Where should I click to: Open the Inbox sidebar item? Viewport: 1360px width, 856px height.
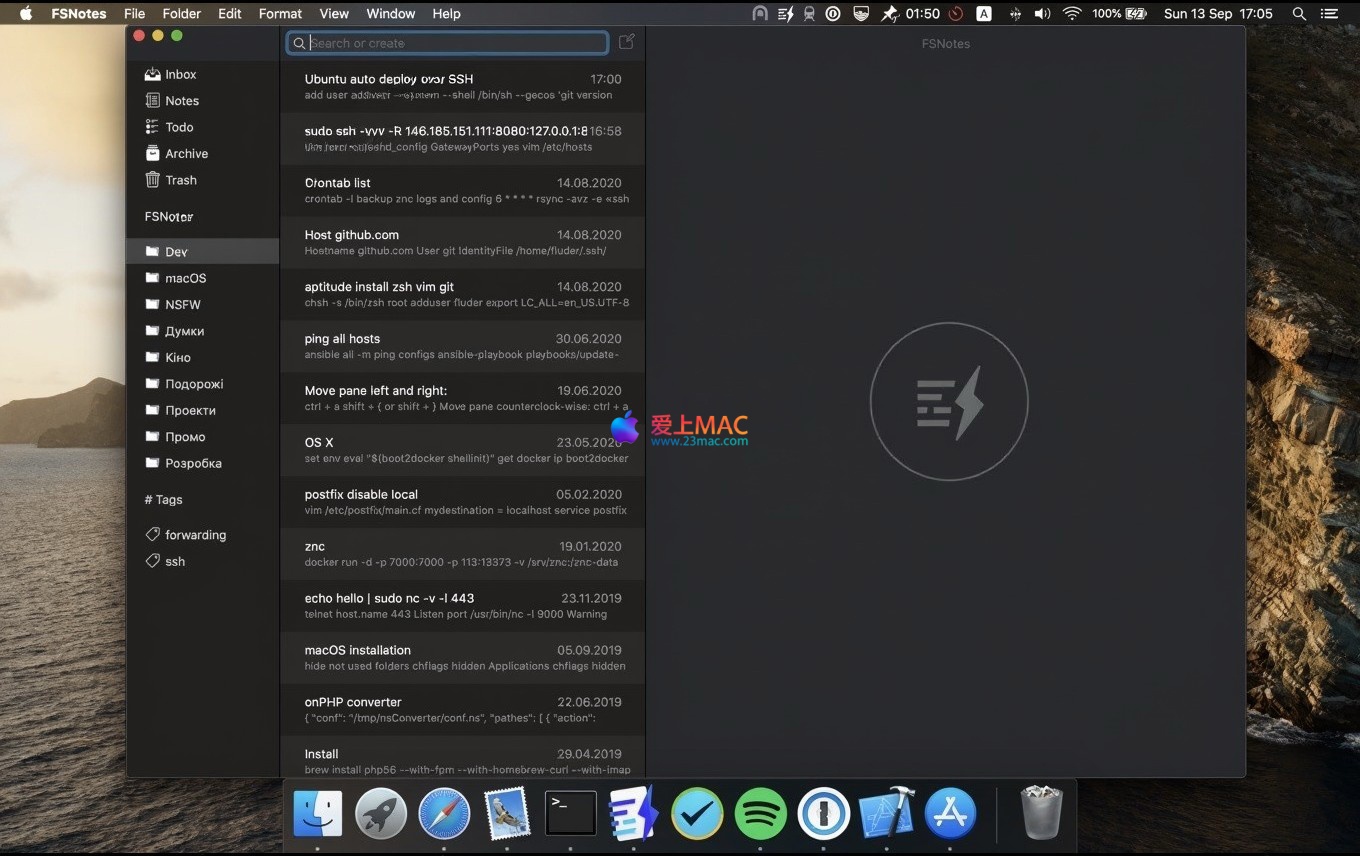pos(180,74)
